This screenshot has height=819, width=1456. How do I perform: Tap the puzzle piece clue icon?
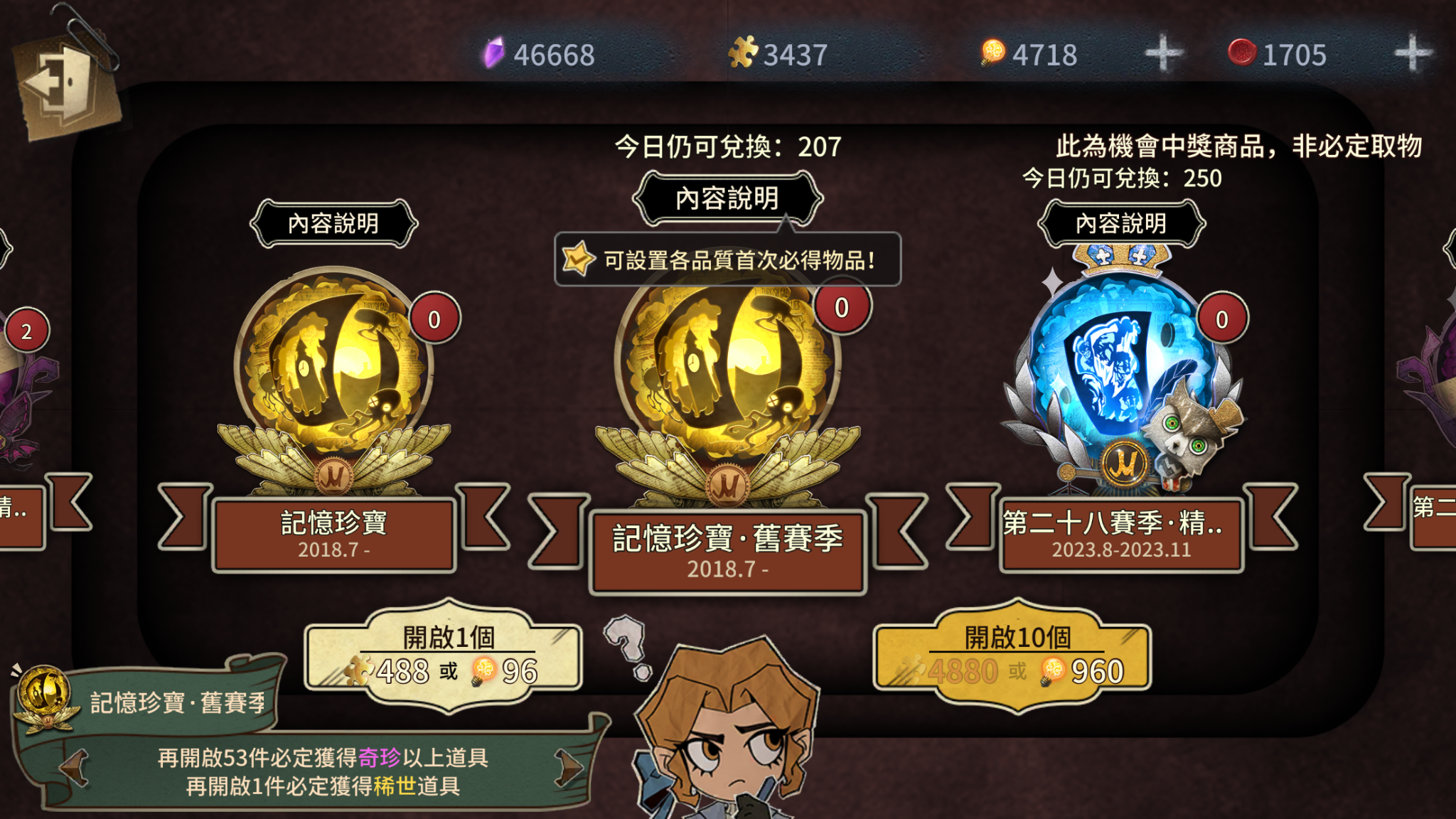pos(743,53)
